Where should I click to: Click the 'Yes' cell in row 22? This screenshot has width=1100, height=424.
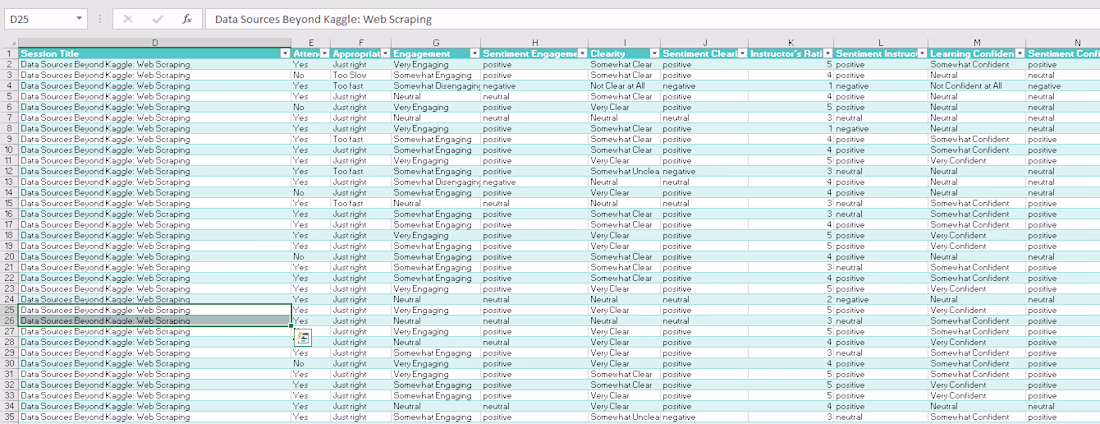(x=311, y=278)
